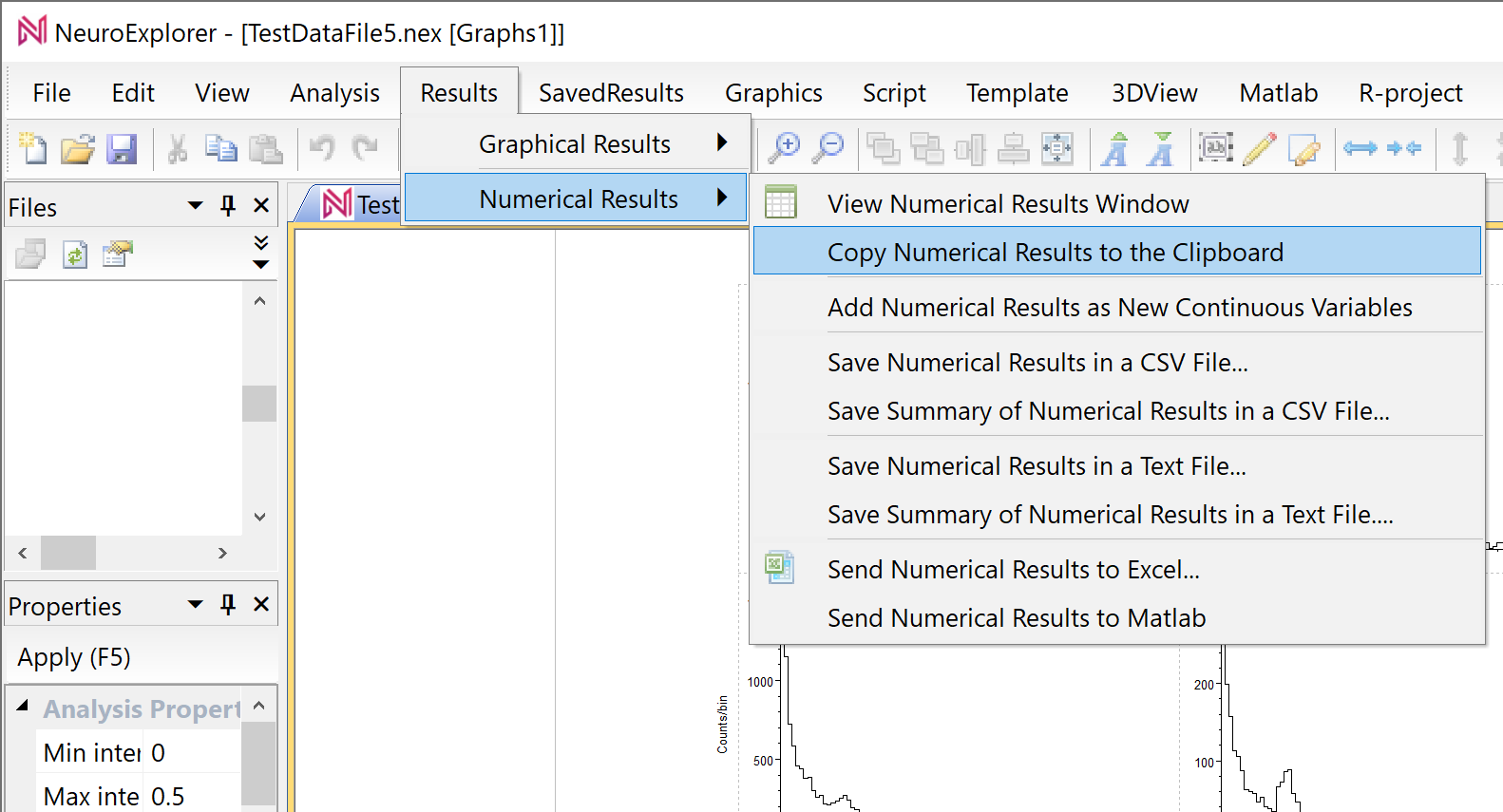This screenshot has height=812, width=1503.
Task: Click the align horizontal centers icon
Action: point(1014,148)
